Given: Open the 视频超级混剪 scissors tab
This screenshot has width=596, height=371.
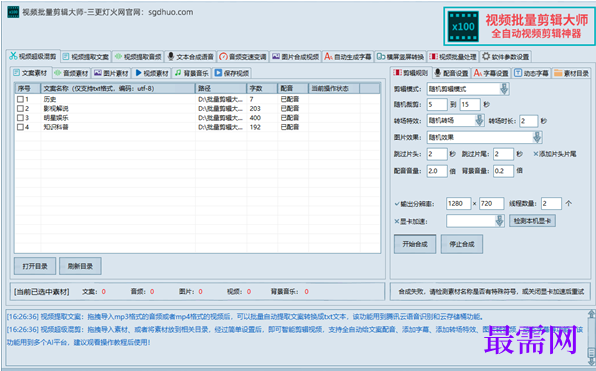Looking at the screenshot, I should click(33, 56).
